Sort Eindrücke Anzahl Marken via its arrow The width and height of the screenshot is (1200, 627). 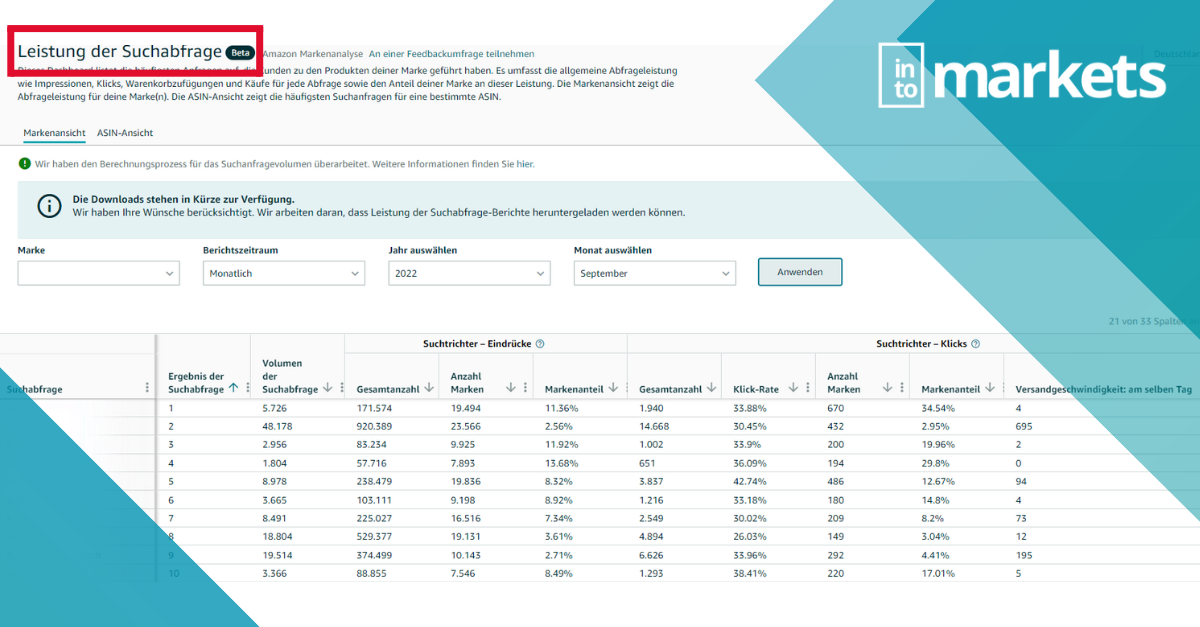pyautogui.click(x=510, y=388)
